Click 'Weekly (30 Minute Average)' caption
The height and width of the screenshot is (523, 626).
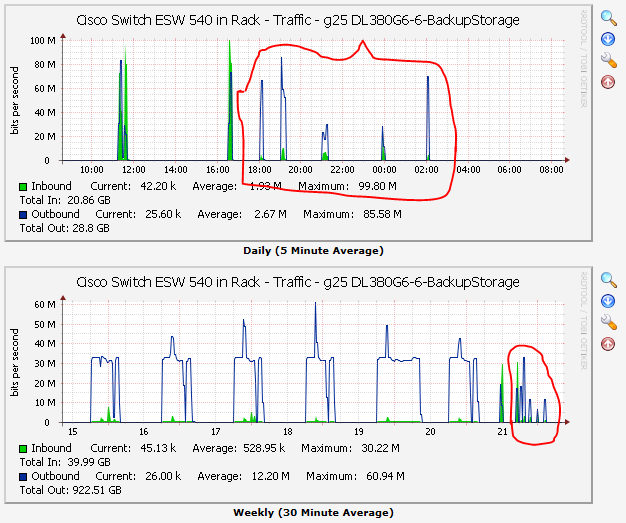[313, 513]
